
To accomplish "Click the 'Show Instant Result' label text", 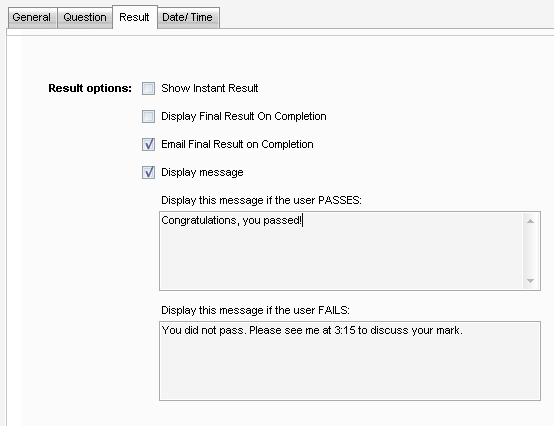I will click(x=210, y=88).
